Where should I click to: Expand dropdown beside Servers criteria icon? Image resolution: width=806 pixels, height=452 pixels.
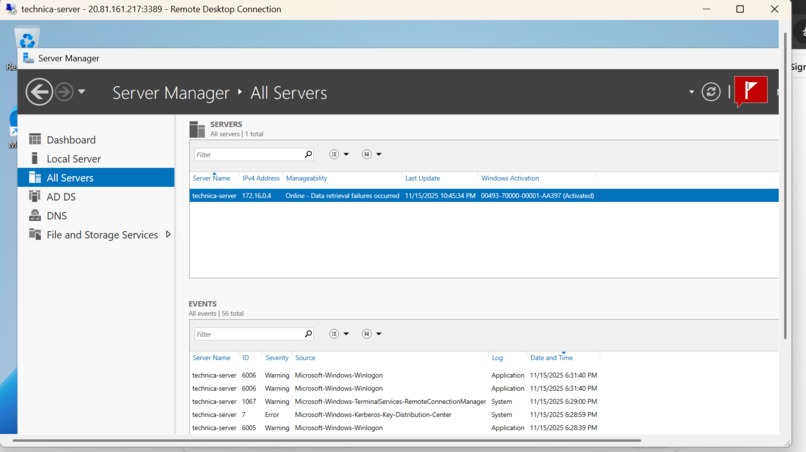click(x=346, y=154)
